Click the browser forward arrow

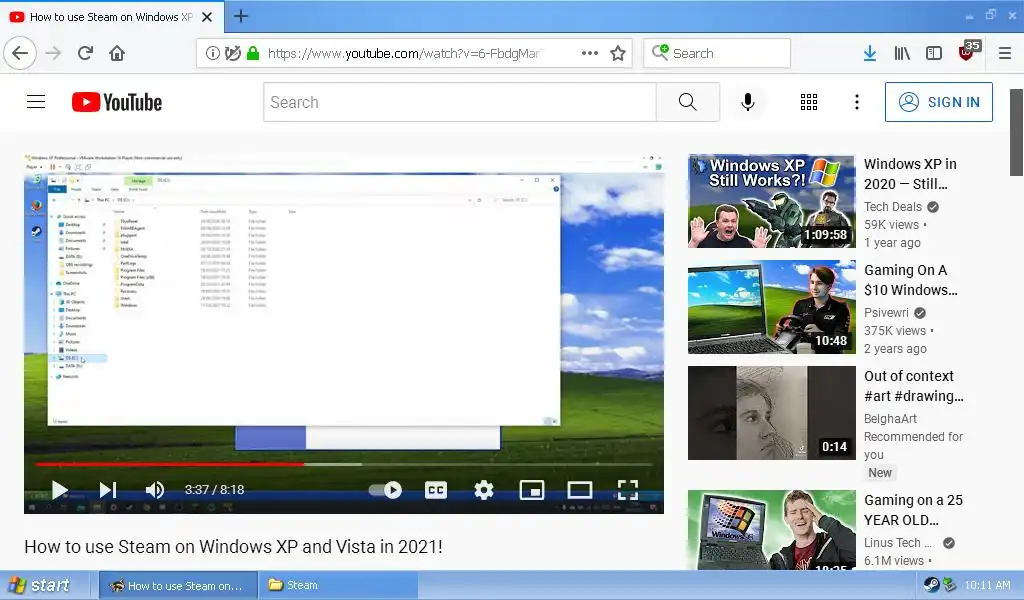(54, 53)
